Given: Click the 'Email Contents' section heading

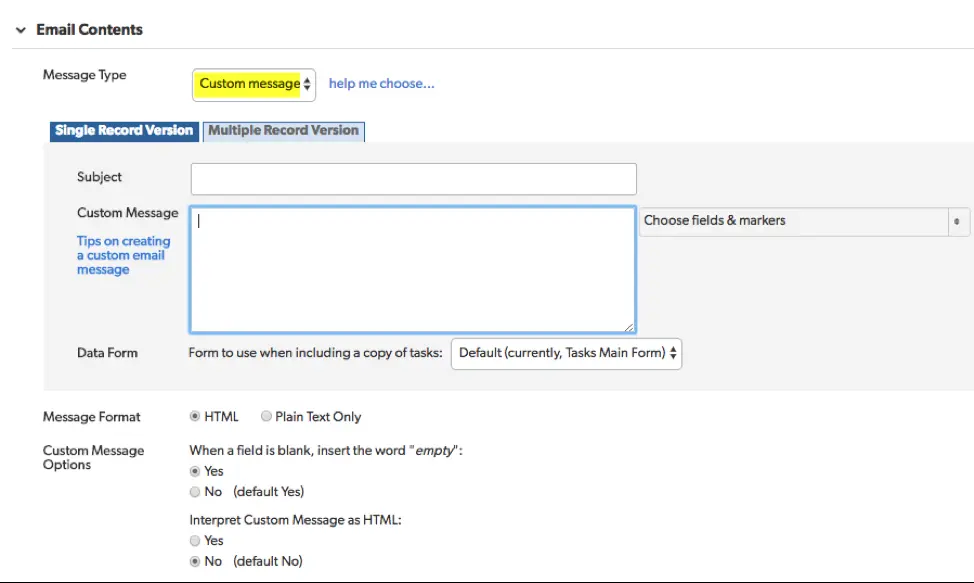Looking at the screenshot, I should 89,30.
